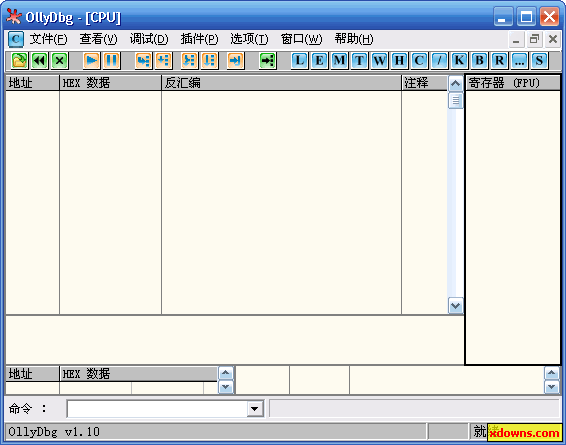Click the Close program green X icon
Screen dimensions: 566x445
[60, 61]
